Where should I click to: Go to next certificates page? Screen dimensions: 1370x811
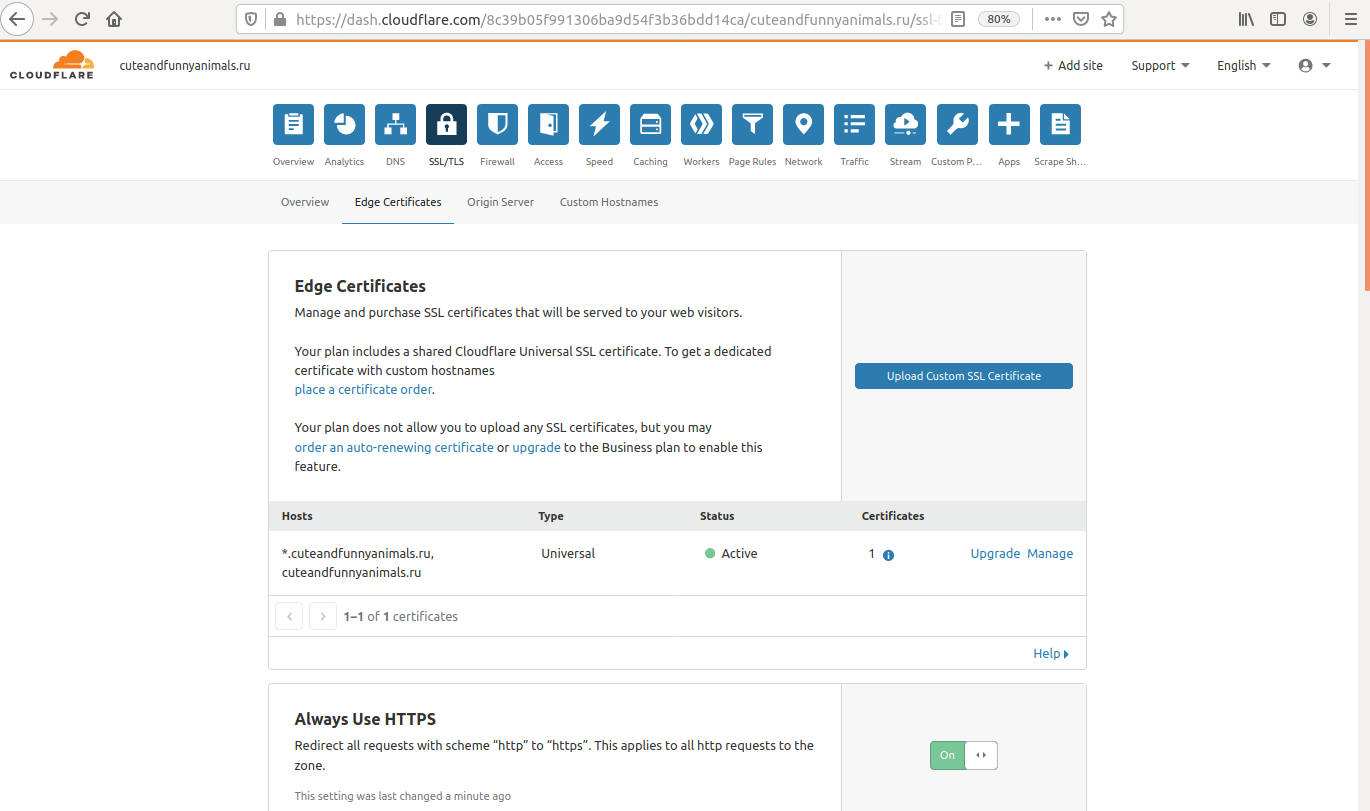point(322,616)
